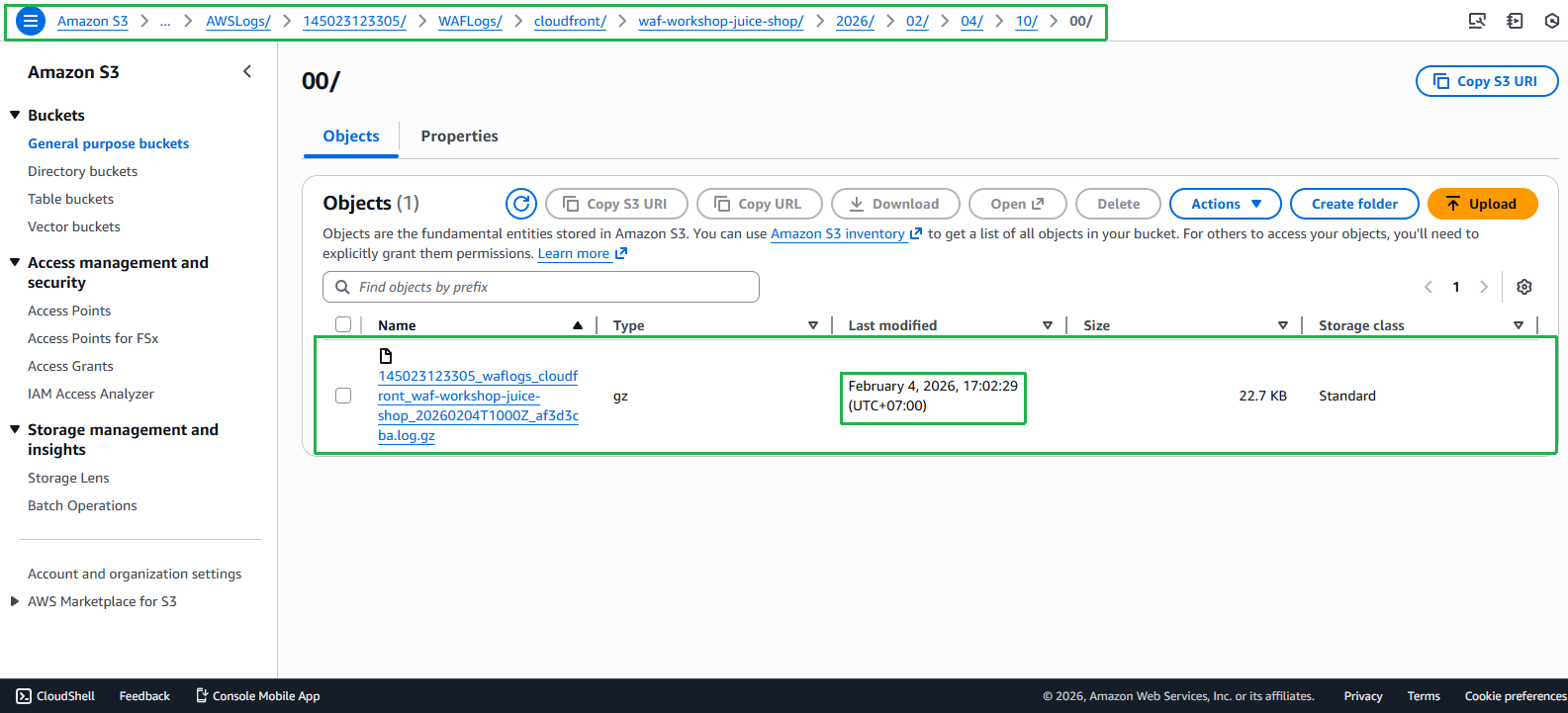
Task: Open table preferences gear icon
Action: [1524, 287]
